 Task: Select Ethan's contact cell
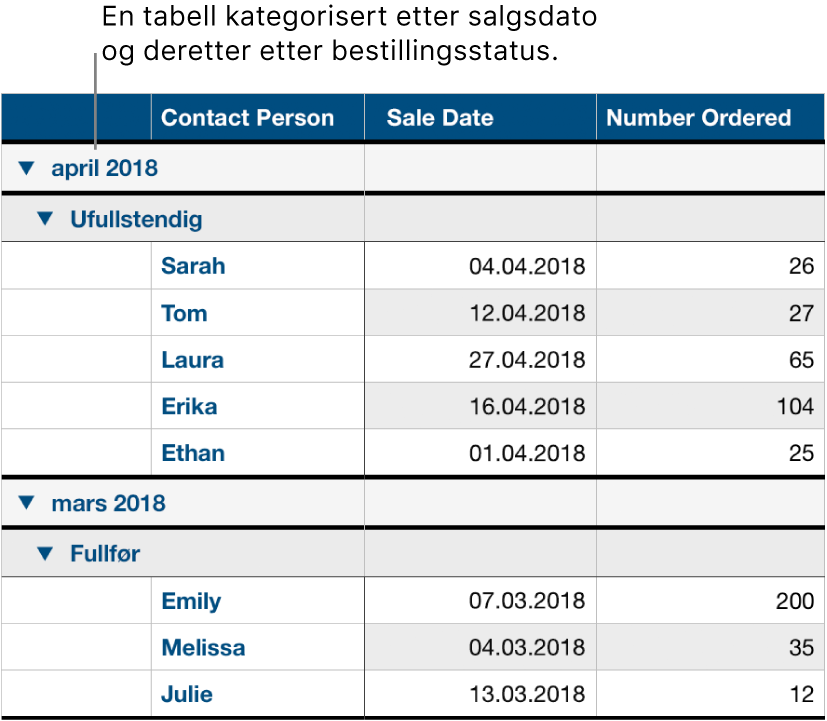[192, 453]
